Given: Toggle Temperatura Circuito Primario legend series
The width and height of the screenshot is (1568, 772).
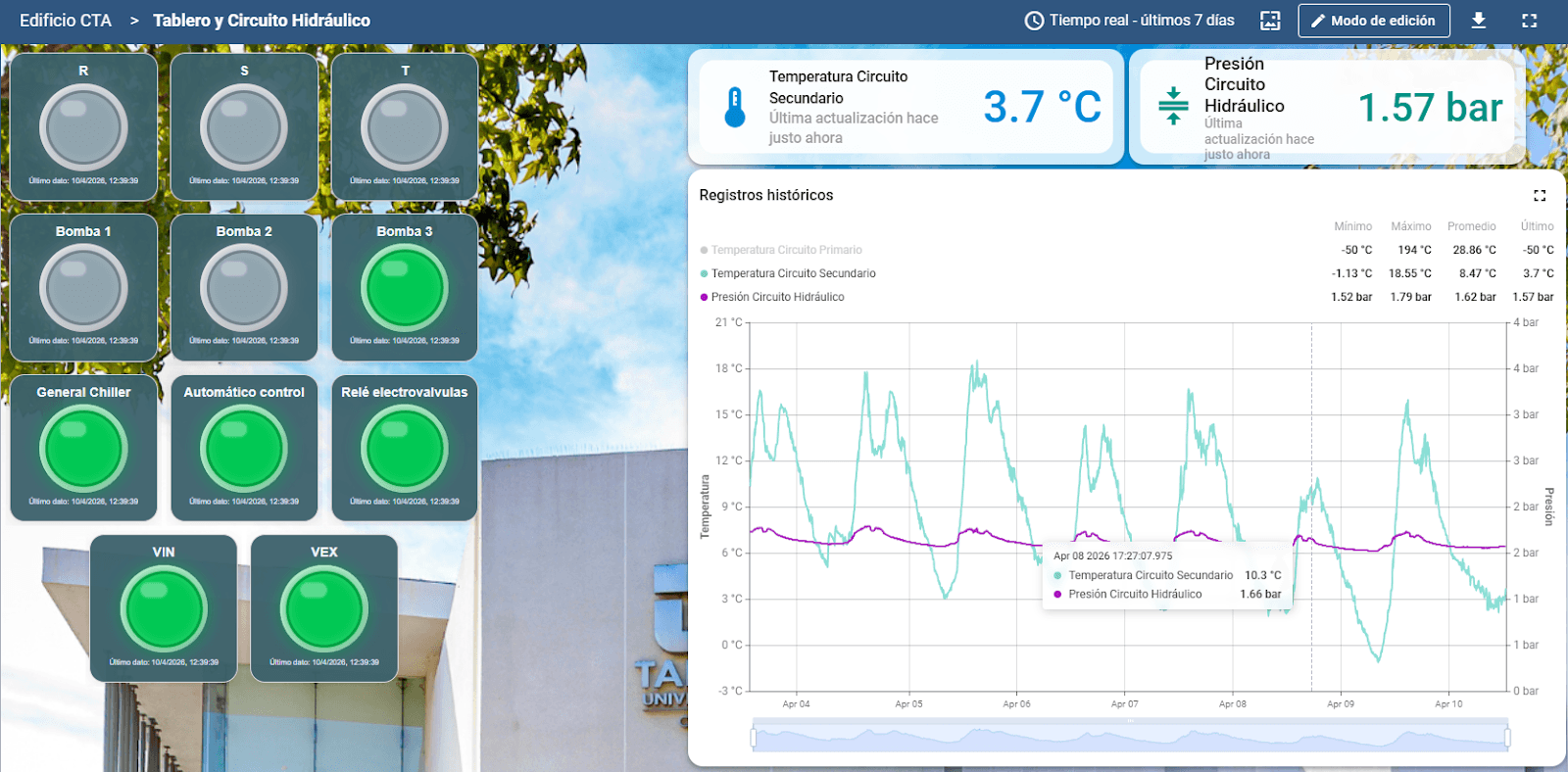Looking at the screenshot, I should click(x=781, y=250).
